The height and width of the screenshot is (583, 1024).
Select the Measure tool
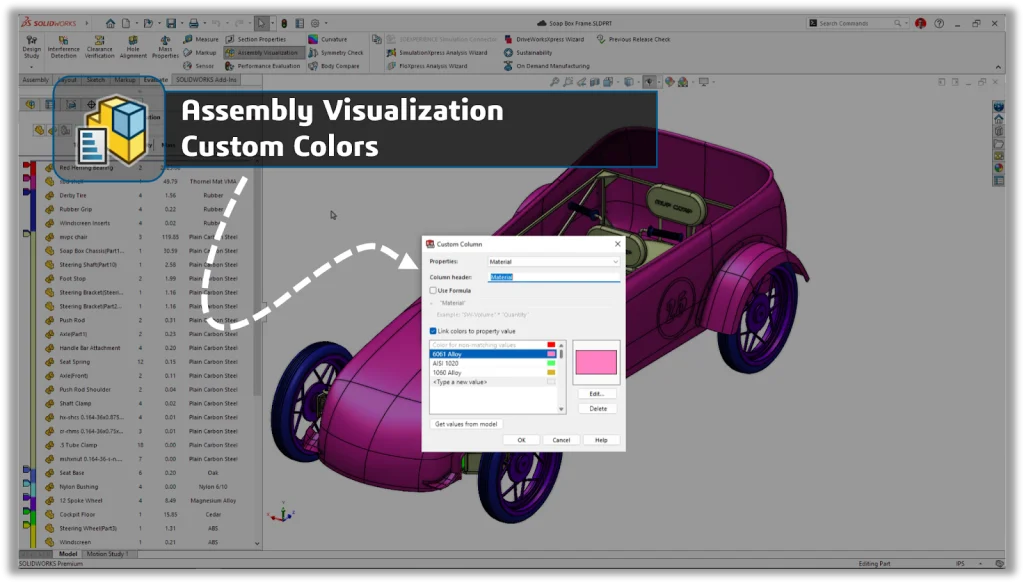tap(201, 39)
